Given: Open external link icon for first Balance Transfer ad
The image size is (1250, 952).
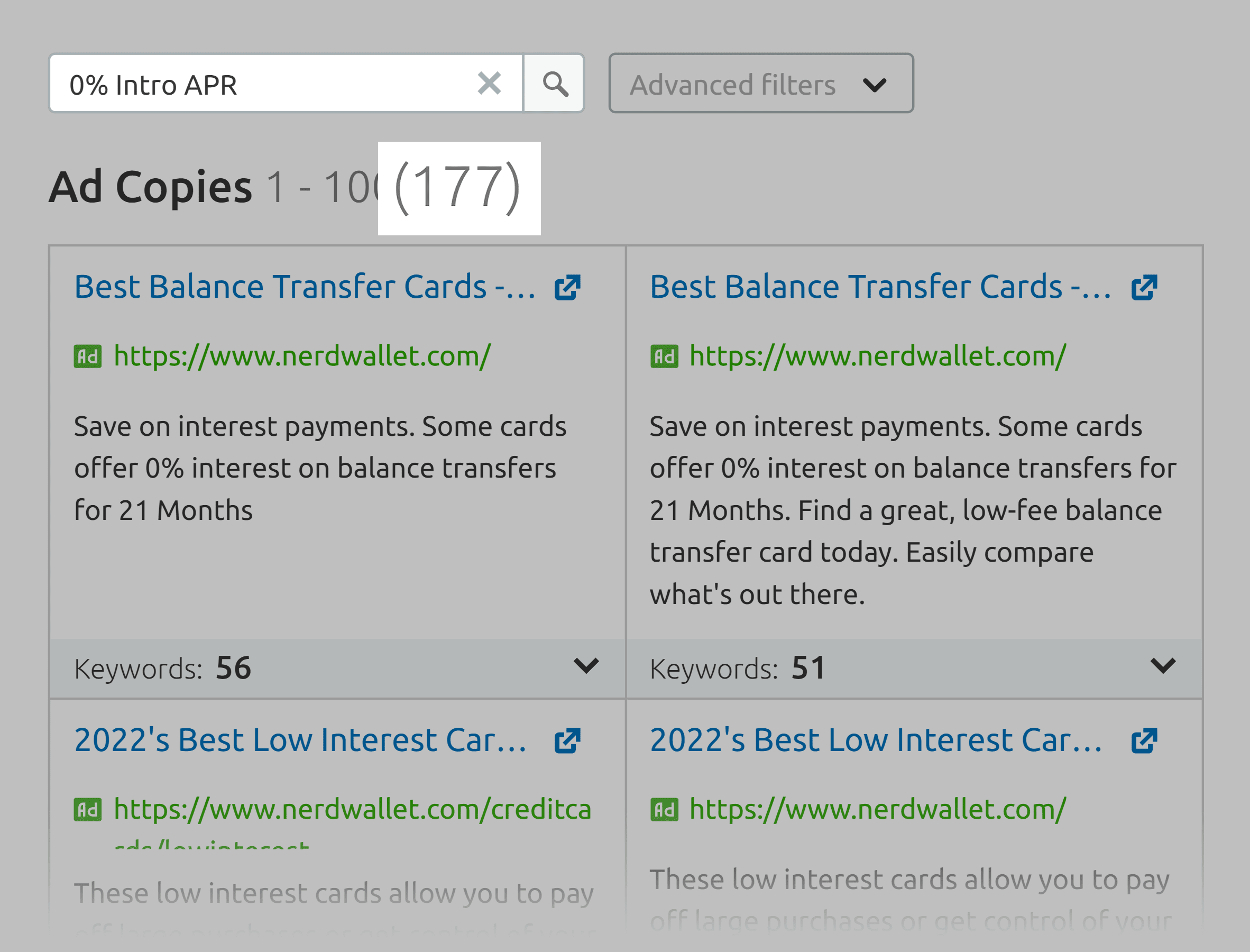Looking at the screenshot, I should pyautogui.click(x=567, y=288).
